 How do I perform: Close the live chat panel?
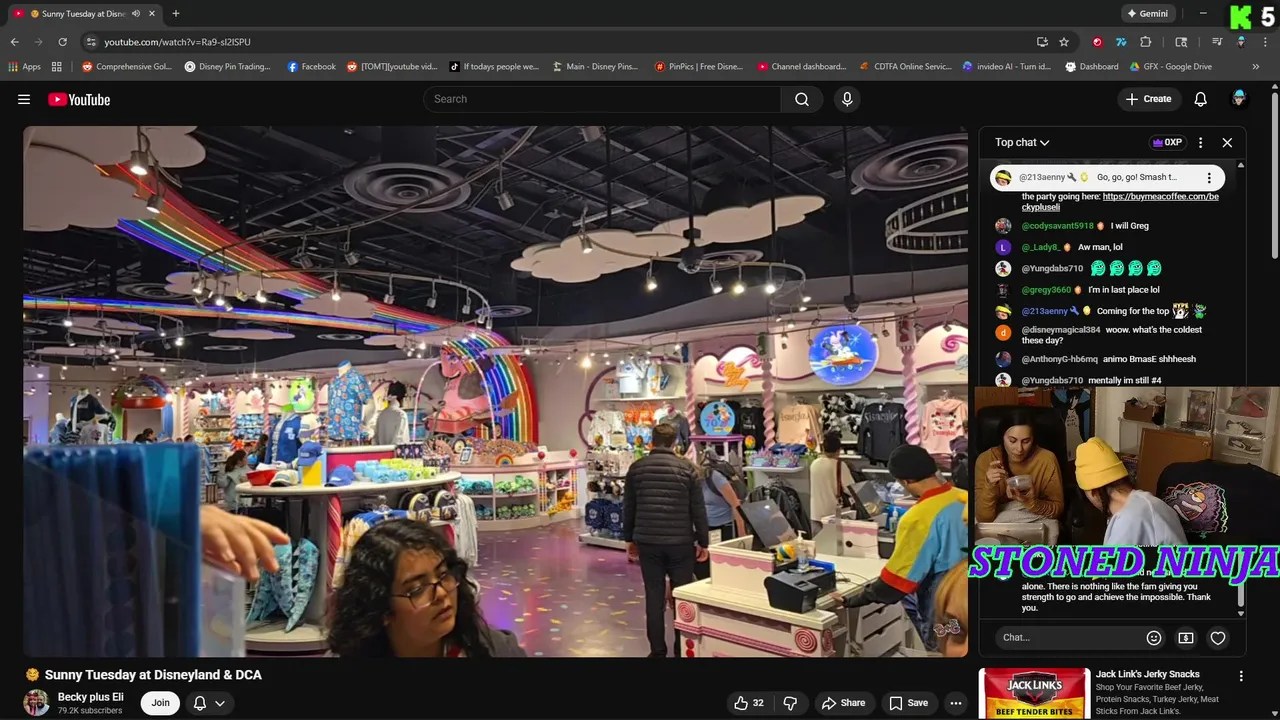click(1227, 142)
